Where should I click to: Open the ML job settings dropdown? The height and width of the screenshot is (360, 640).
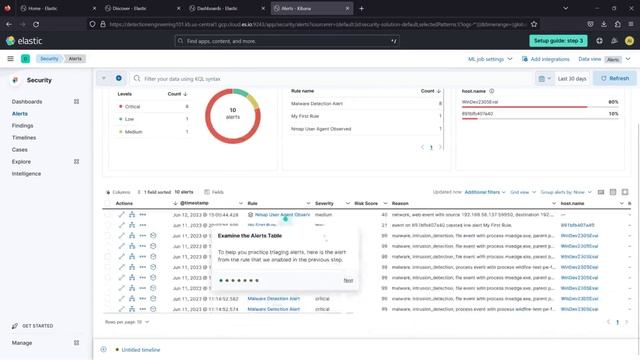tap(490, 59)
